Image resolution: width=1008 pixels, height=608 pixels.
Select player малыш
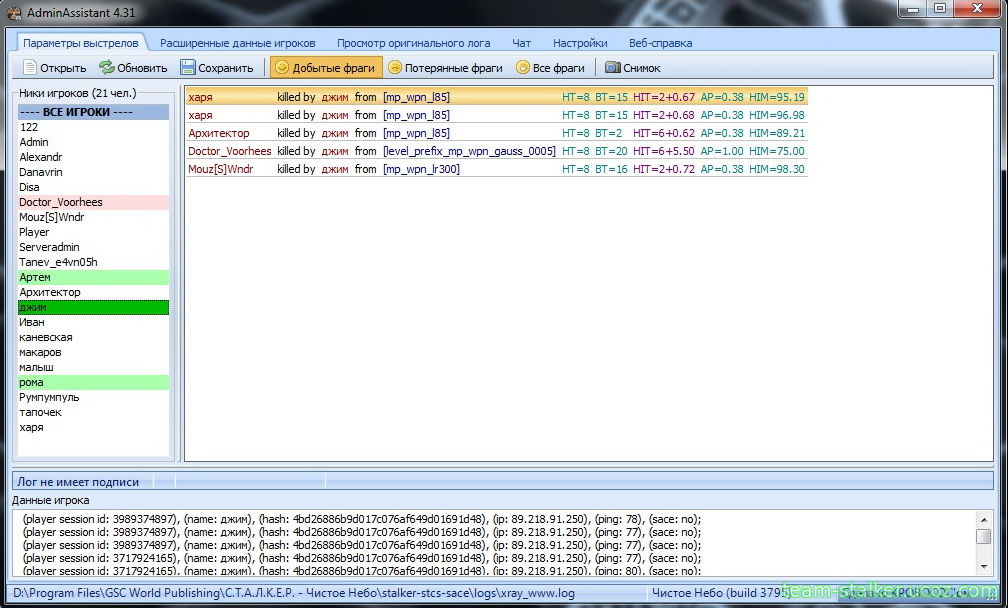93,367
